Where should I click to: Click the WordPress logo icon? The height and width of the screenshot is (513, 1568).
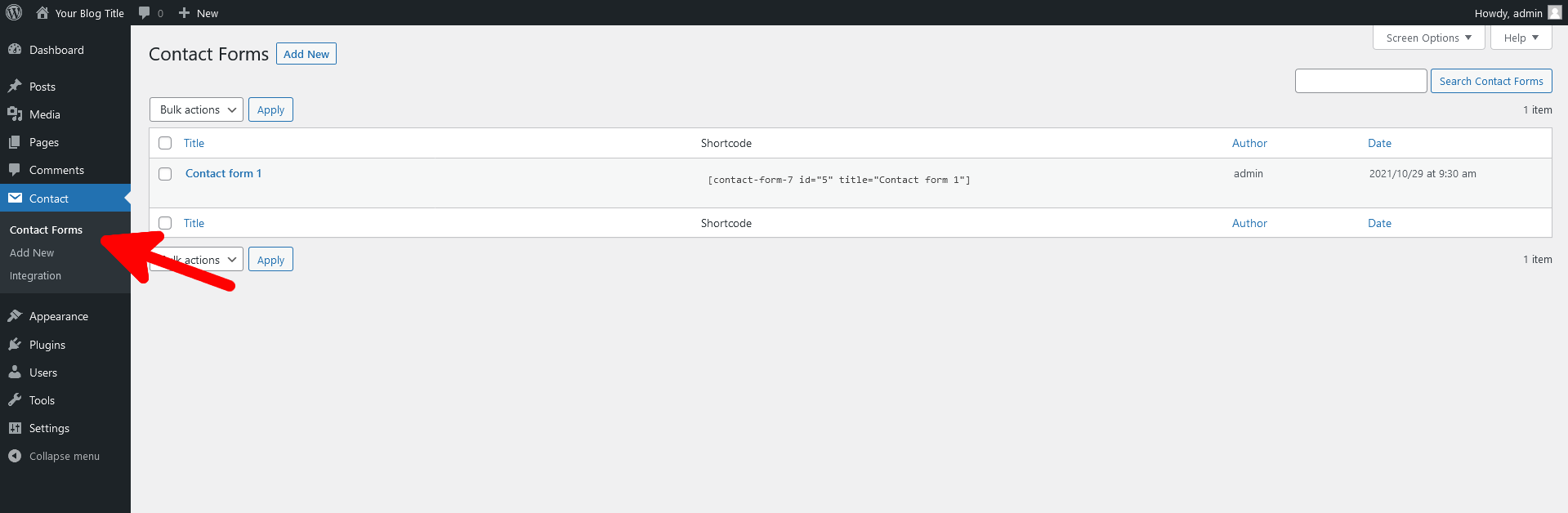(14, 13)
